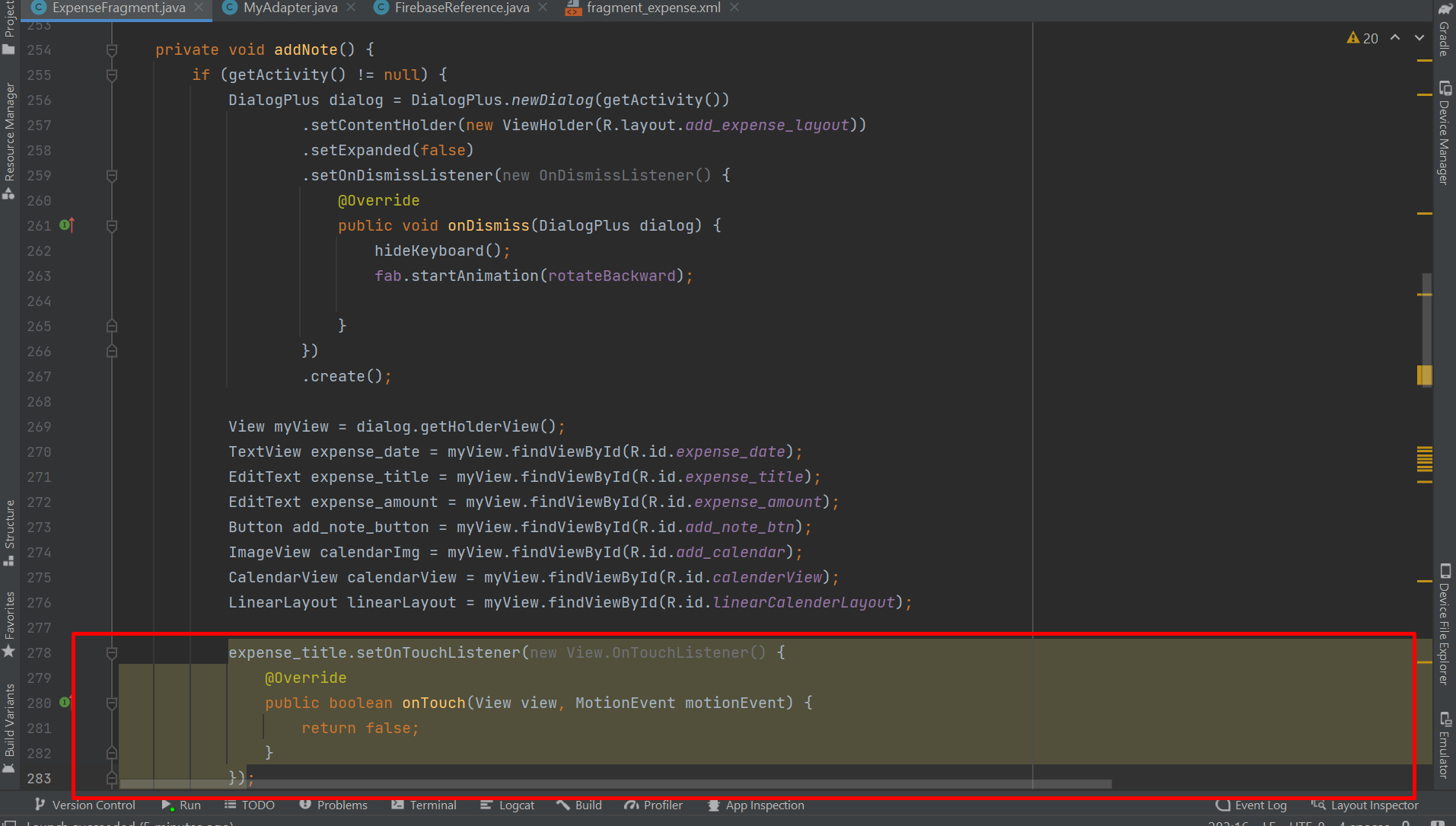Screen dimensions: 1456x826
Task: Open the Structure tool window
Action: pos(9,533)
